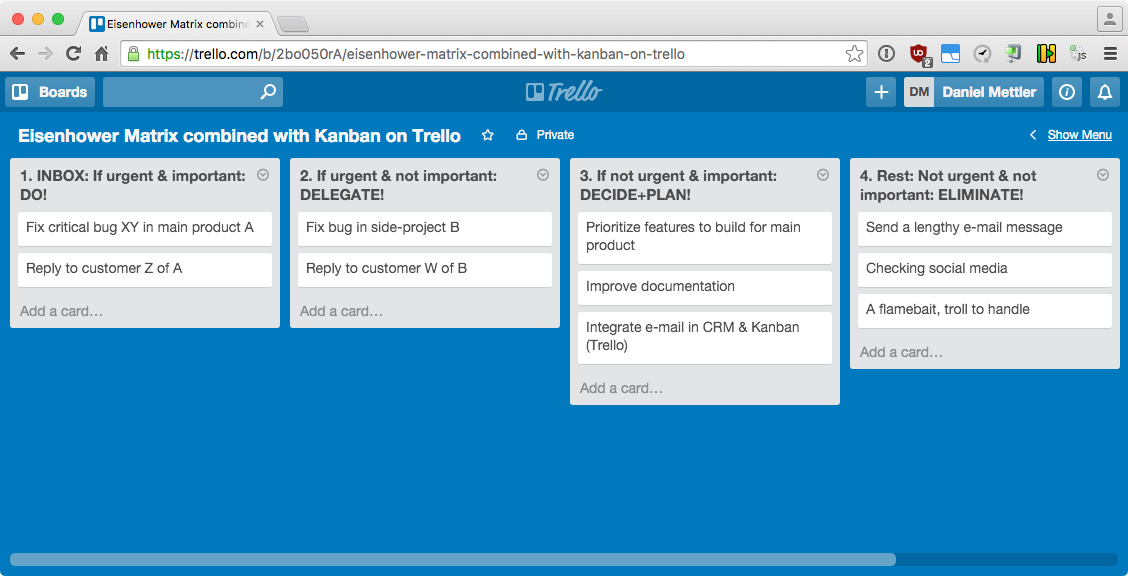Image resolution: width=1128 pixels, height=576 pixels.
Task: Go to the browser home page
Action: pos(101,53)
